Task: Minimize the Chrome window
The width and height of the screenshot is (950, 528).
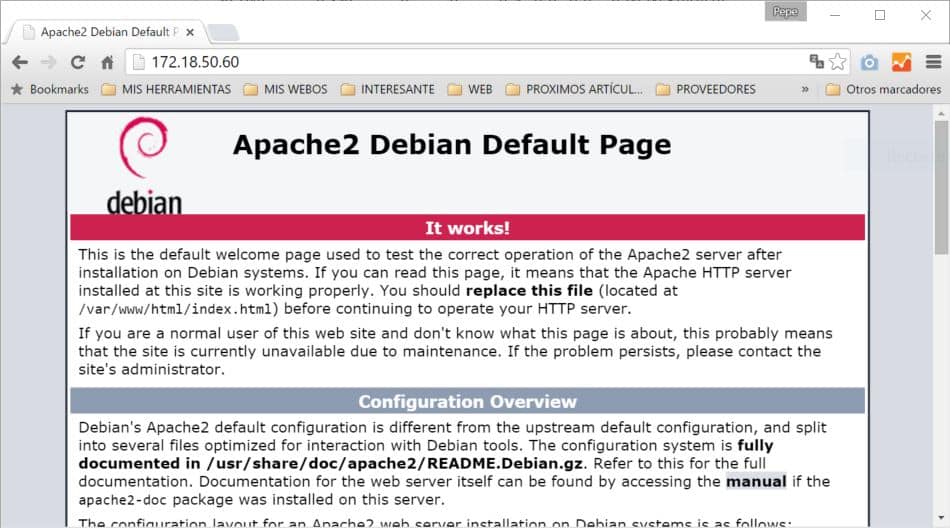Action: click(x=835, y=15)
